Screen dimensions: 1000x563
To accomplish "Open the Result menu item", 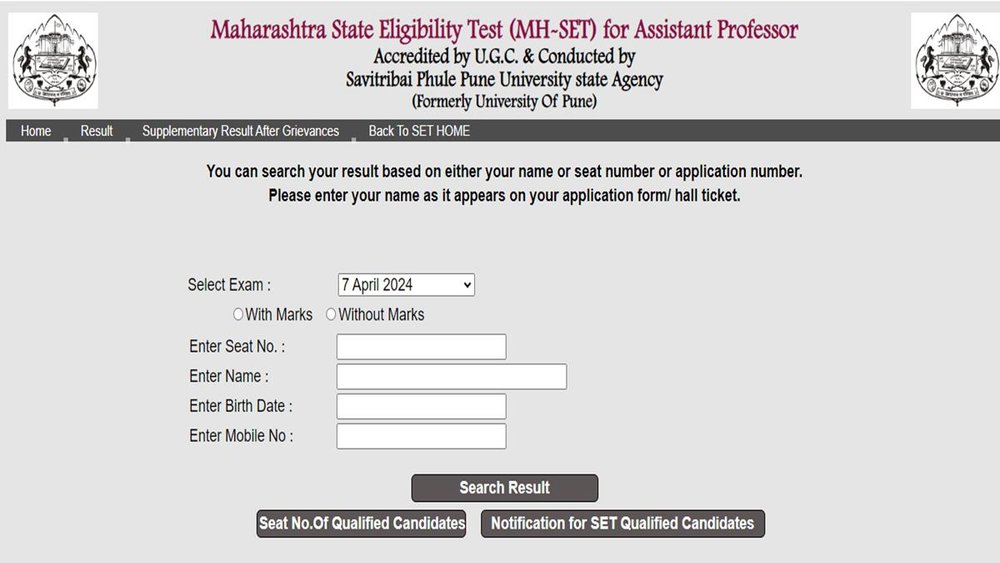I will pos(97,131).
